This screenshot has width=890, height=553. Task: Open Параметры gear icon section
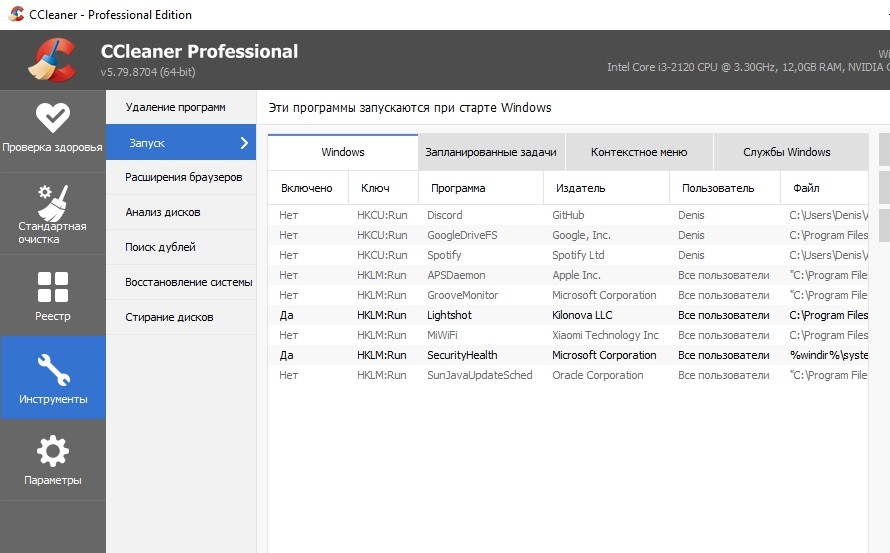(x=52, y=460)
